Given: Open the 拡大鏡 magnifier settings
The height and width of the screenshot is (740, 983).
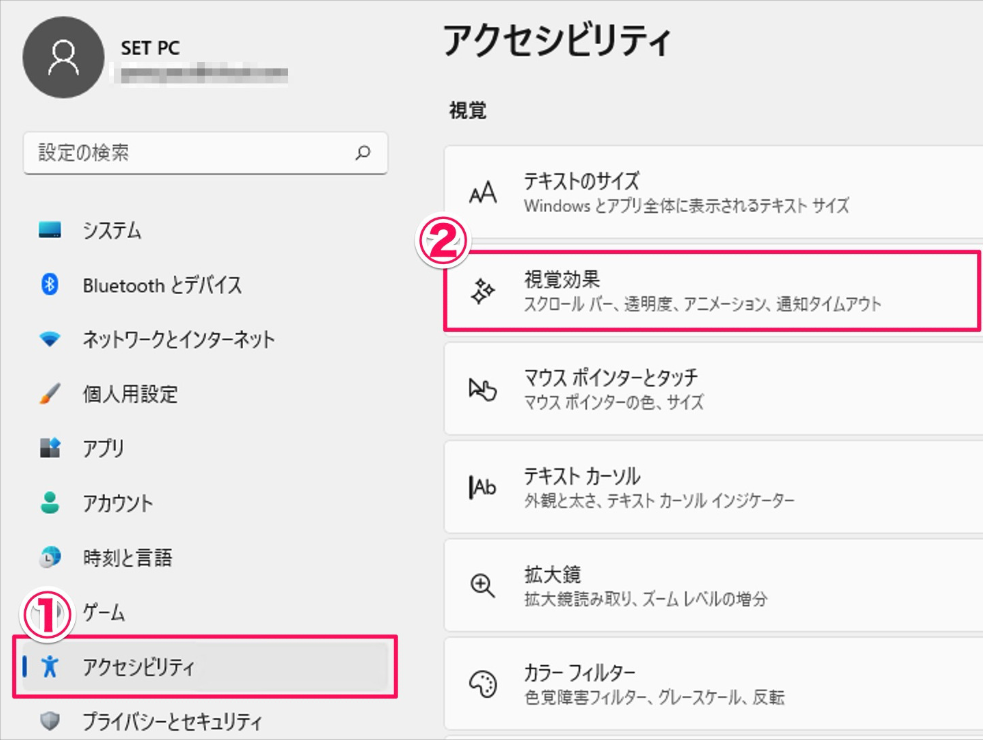Looking at the screenshot, I should (712, 586).
